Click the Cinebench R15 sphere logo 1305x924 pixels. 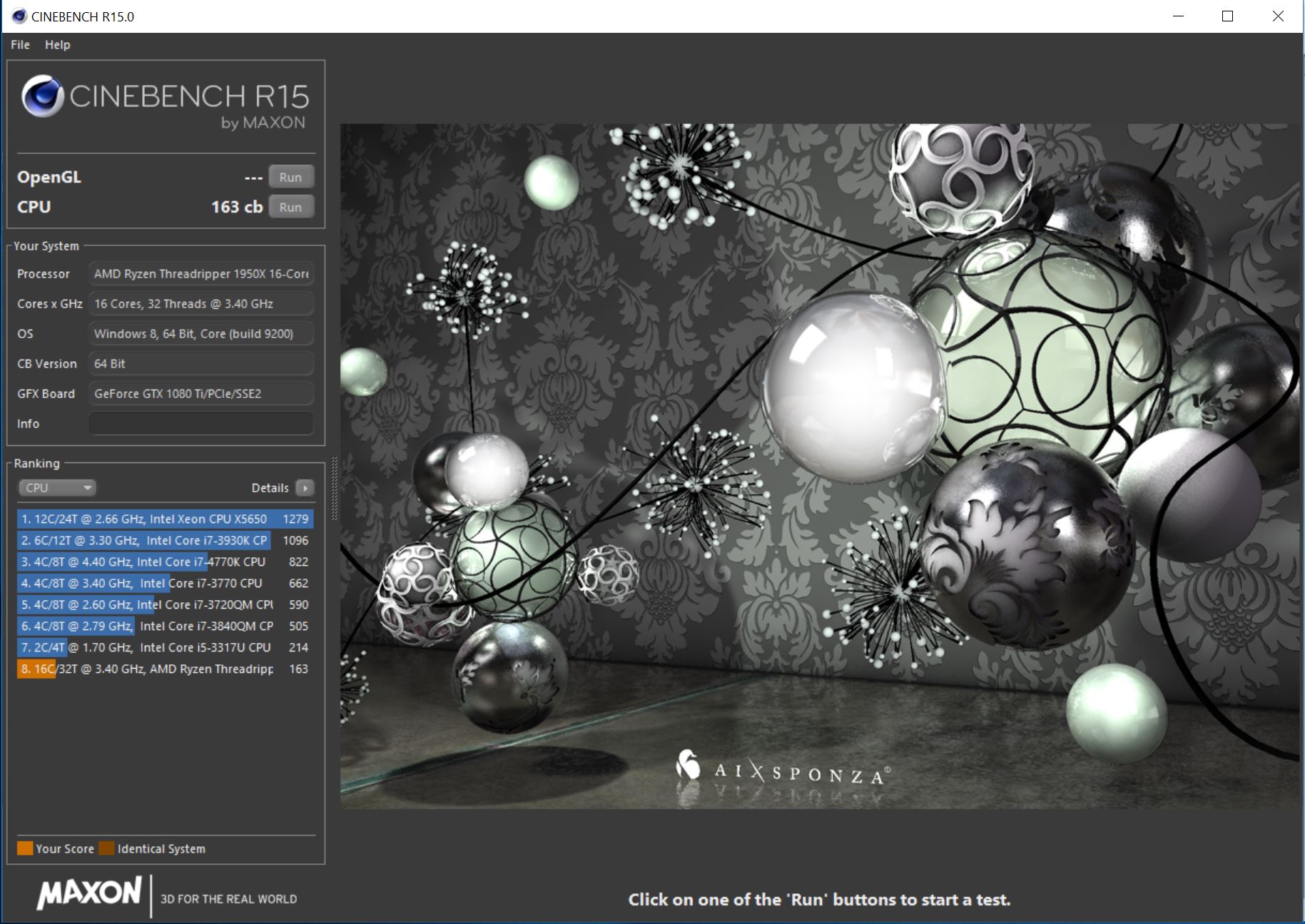(x=43, y=96)
